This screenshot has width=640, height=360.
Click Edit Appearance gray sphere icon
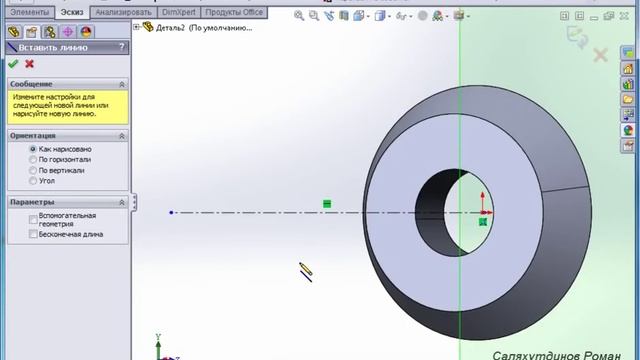[x=423, y=16]
